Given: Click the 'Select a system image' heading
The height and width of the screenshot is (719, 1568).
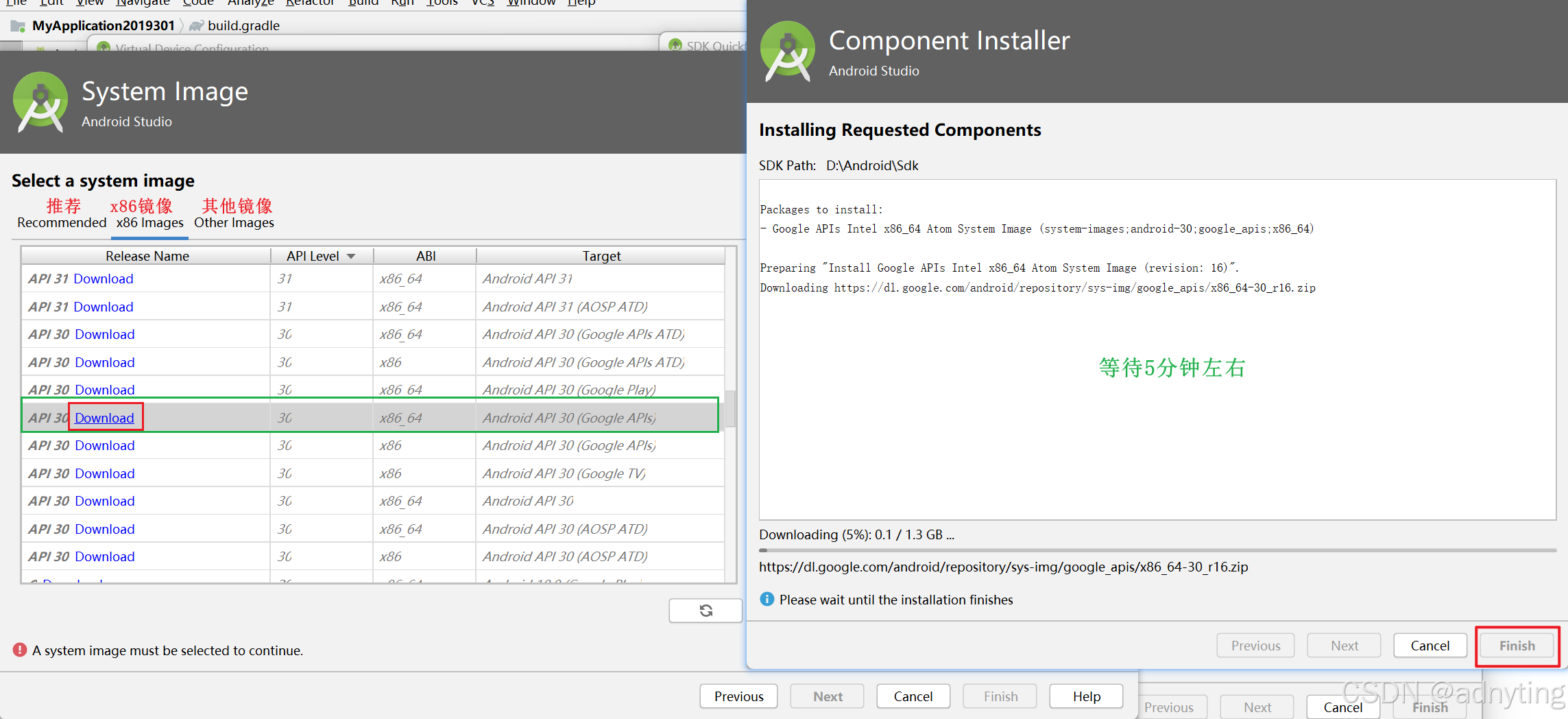Looking at the screenshot, I should tap(103, 180).
